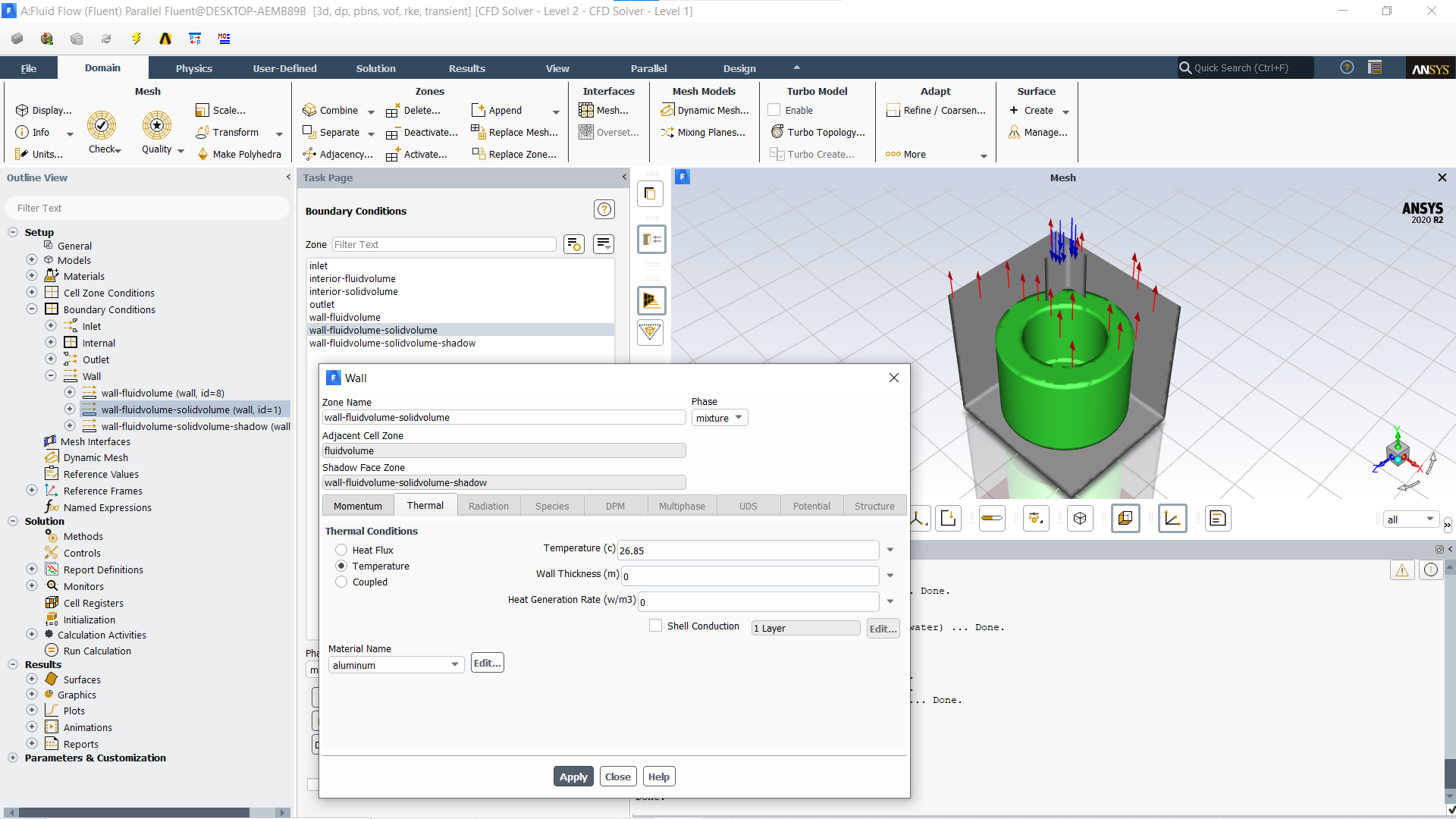Click Make Polyhedra icon
1456x819 pixels.
click(202, 154)
